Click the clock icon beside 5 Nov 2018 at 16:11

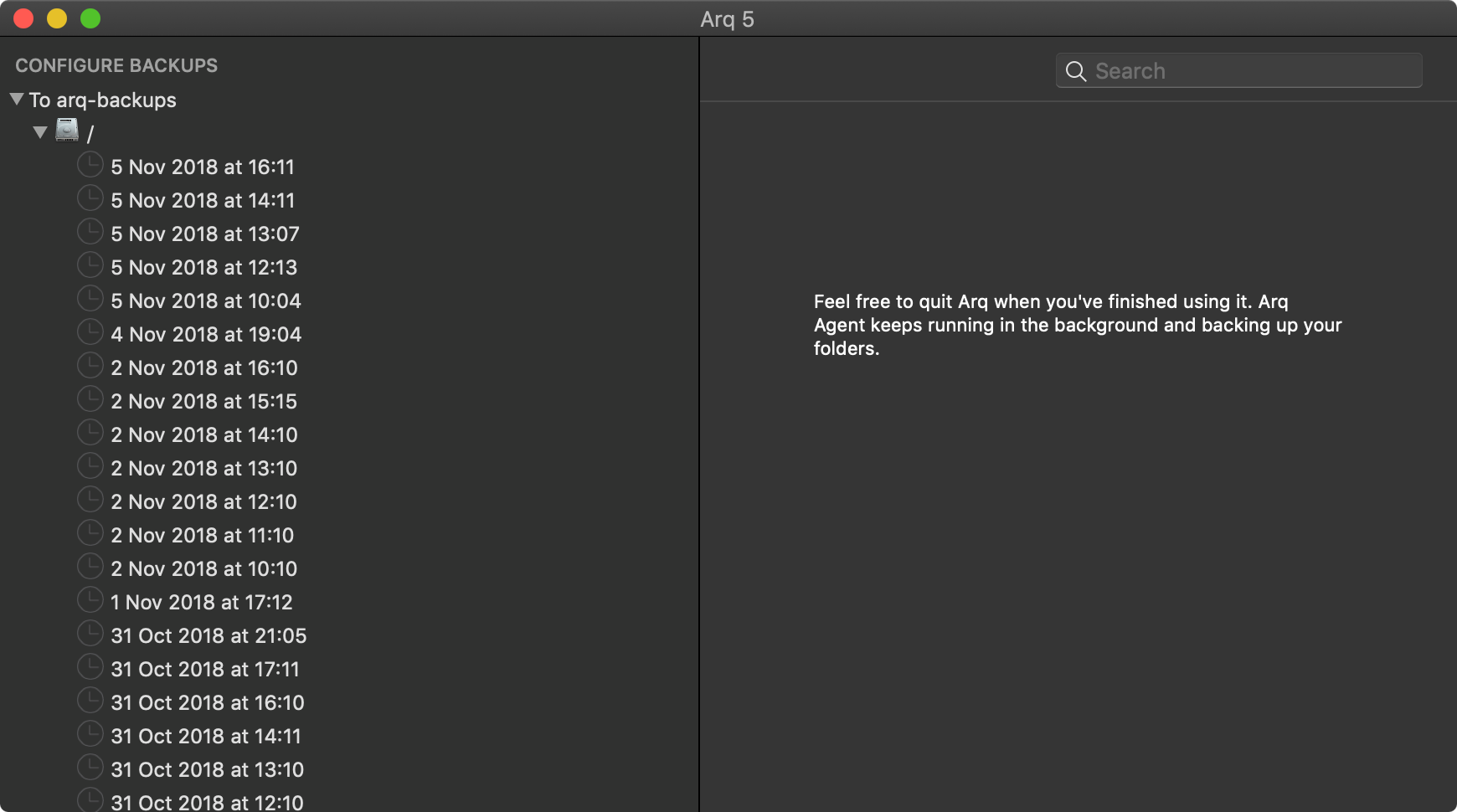click(x=90, y=165)
